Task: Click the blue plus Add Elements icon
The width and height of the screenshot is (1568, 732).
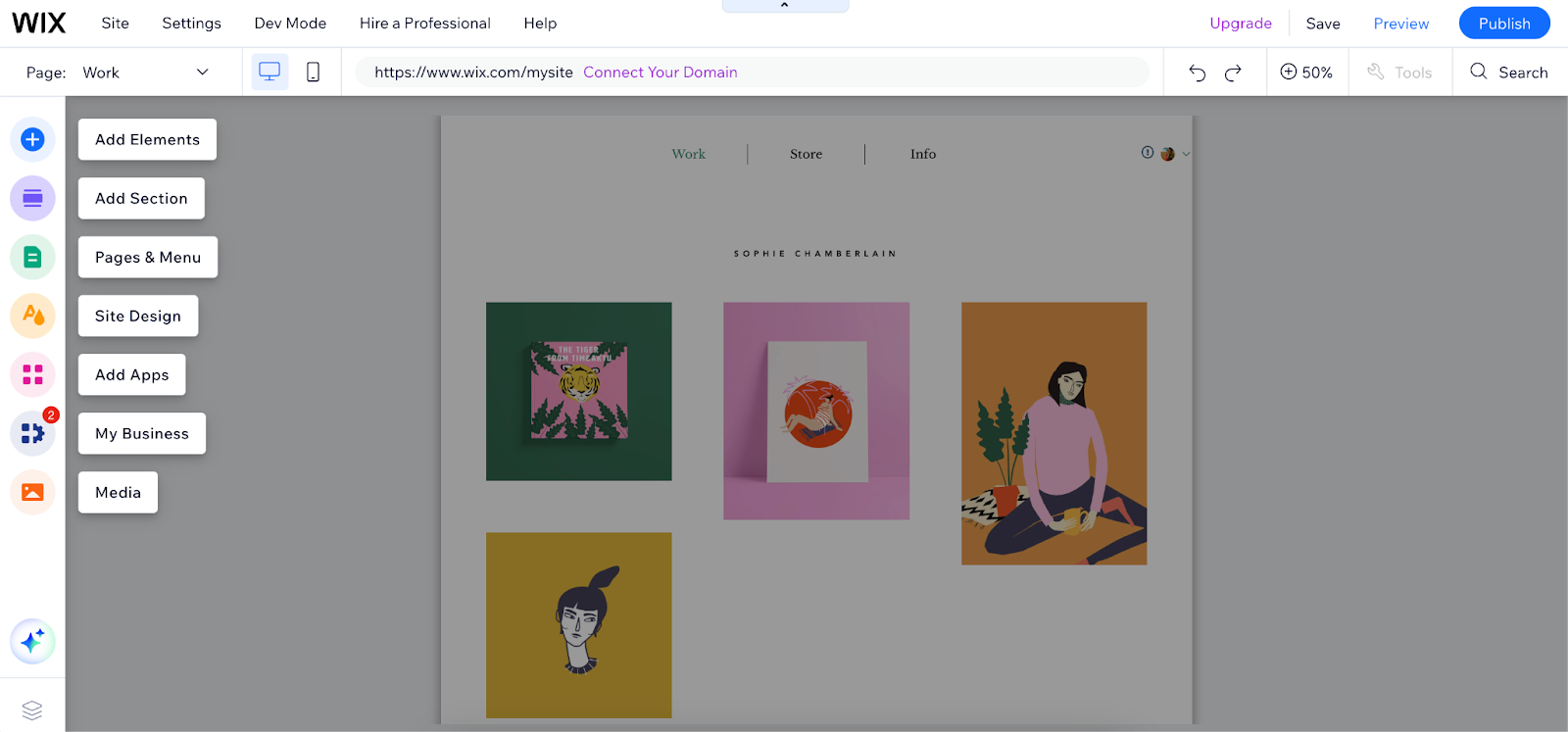Action: [32, 139]
